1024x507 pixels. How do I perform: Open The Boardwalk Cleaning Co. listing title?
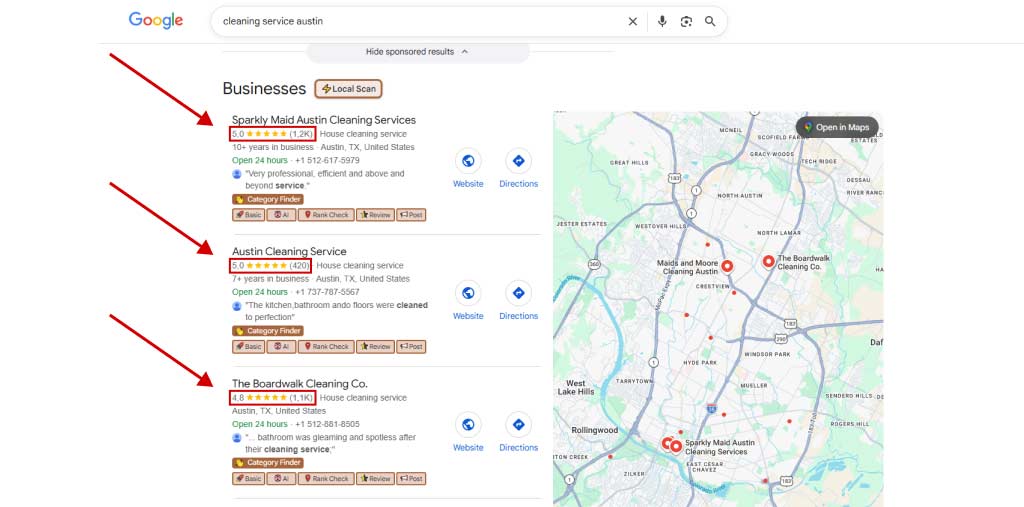300,384
